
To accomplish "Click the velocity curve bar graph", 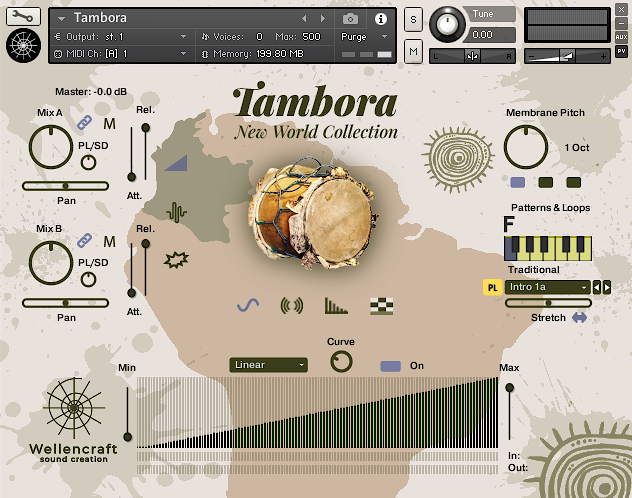I will pyautogui.click(x=317, y=413).
